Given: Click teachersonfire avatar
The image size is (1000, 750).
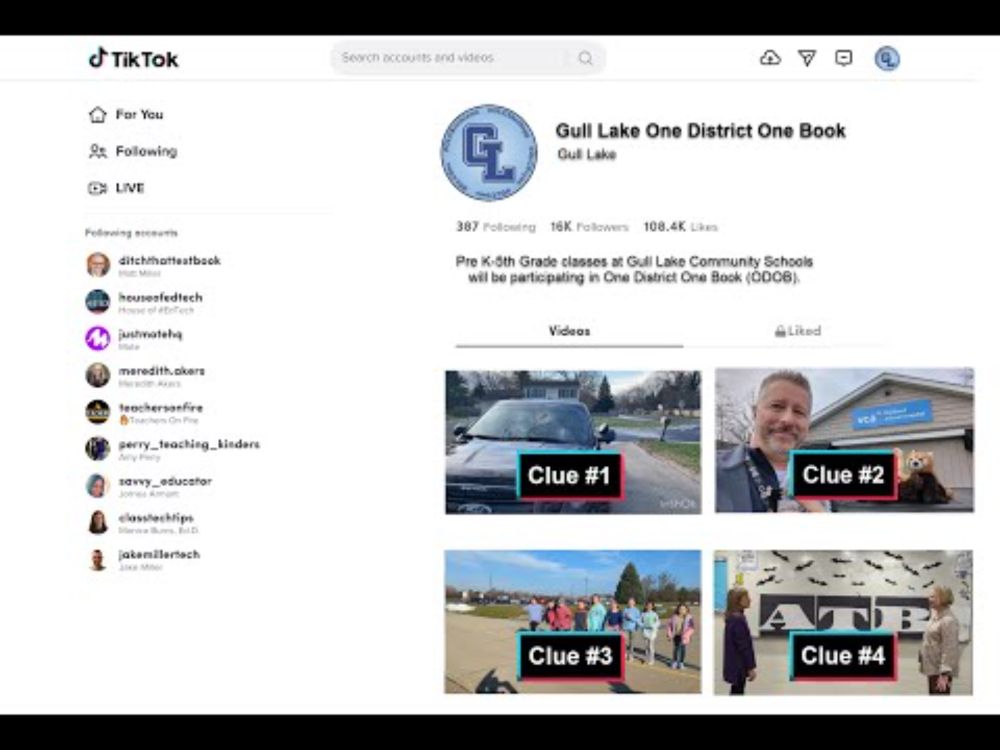Looking at the screenshot, I should [98, 412].
